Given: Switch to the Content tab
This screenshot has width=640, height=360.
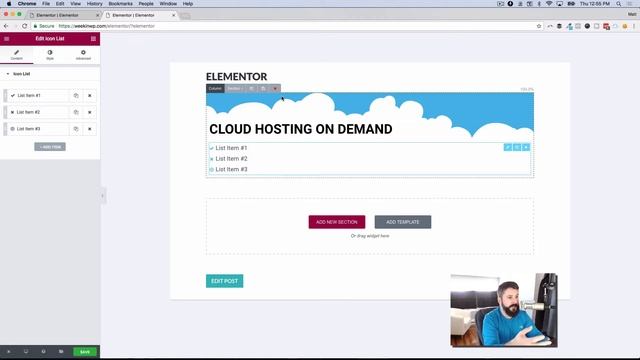Looking at the screenshot, I should click(x=17, y=55).
